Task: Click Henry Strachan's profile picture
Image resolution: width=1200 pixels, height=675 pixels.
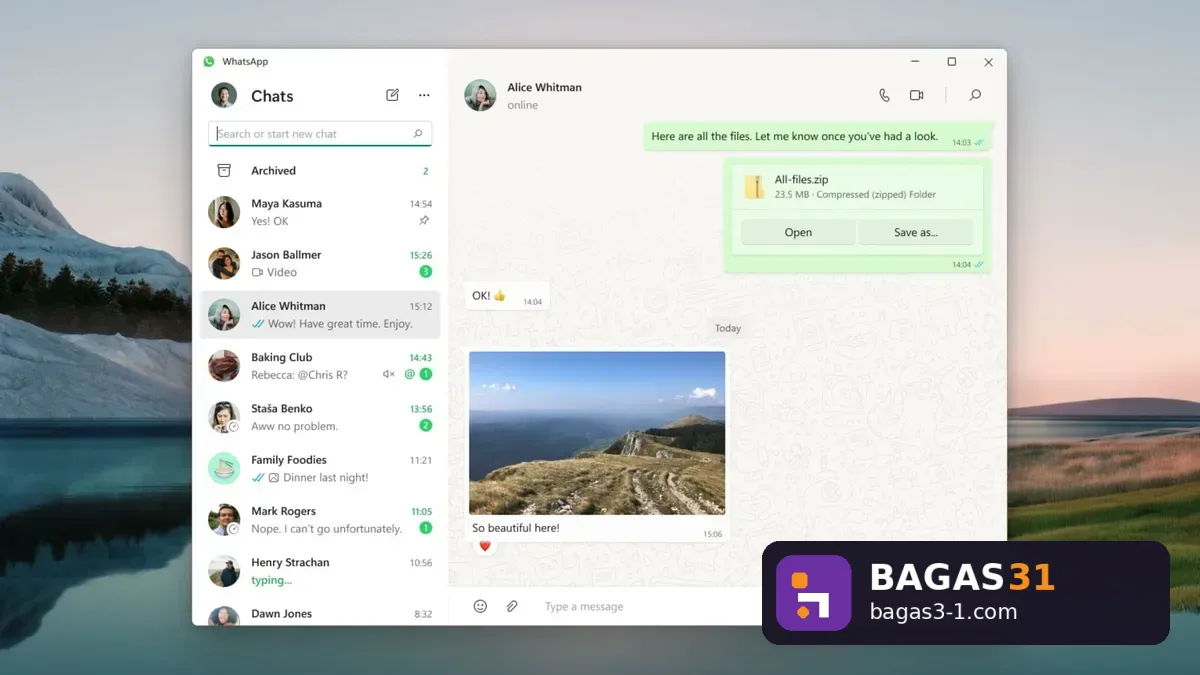Action: click(224, 571)
